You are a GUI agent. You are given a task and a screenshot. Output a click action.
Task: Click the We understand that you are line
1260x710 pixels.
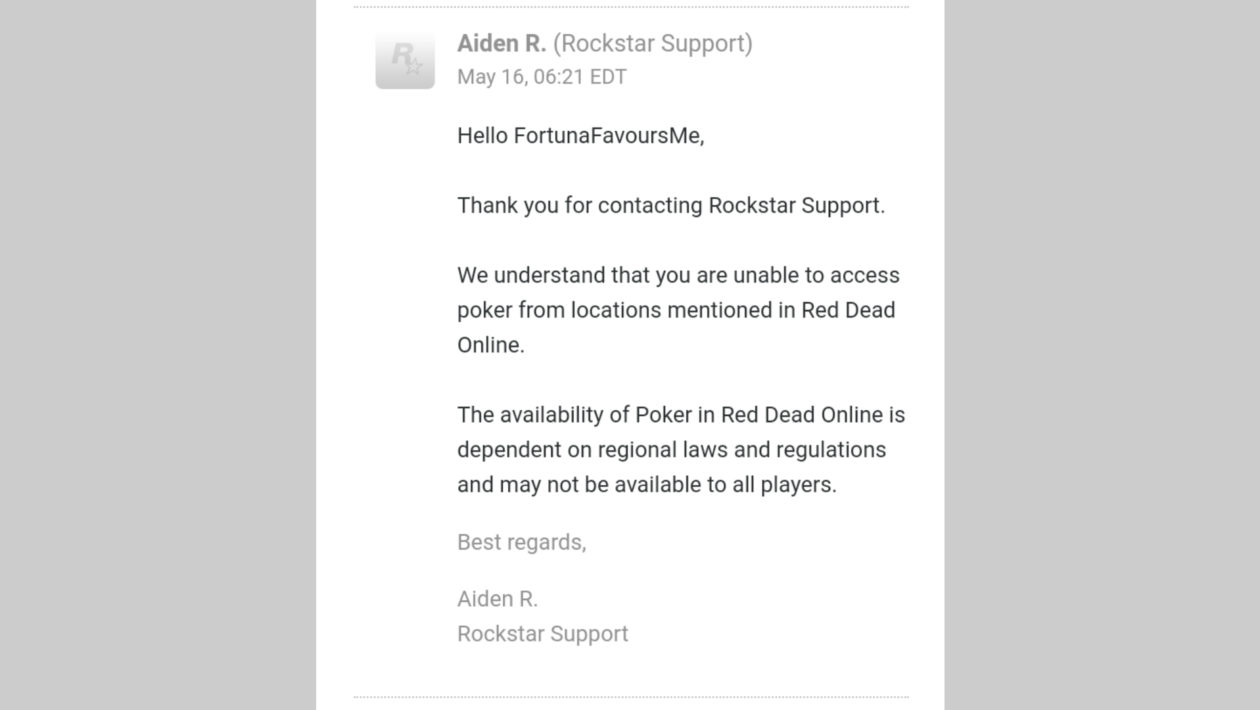coord(678,275)
